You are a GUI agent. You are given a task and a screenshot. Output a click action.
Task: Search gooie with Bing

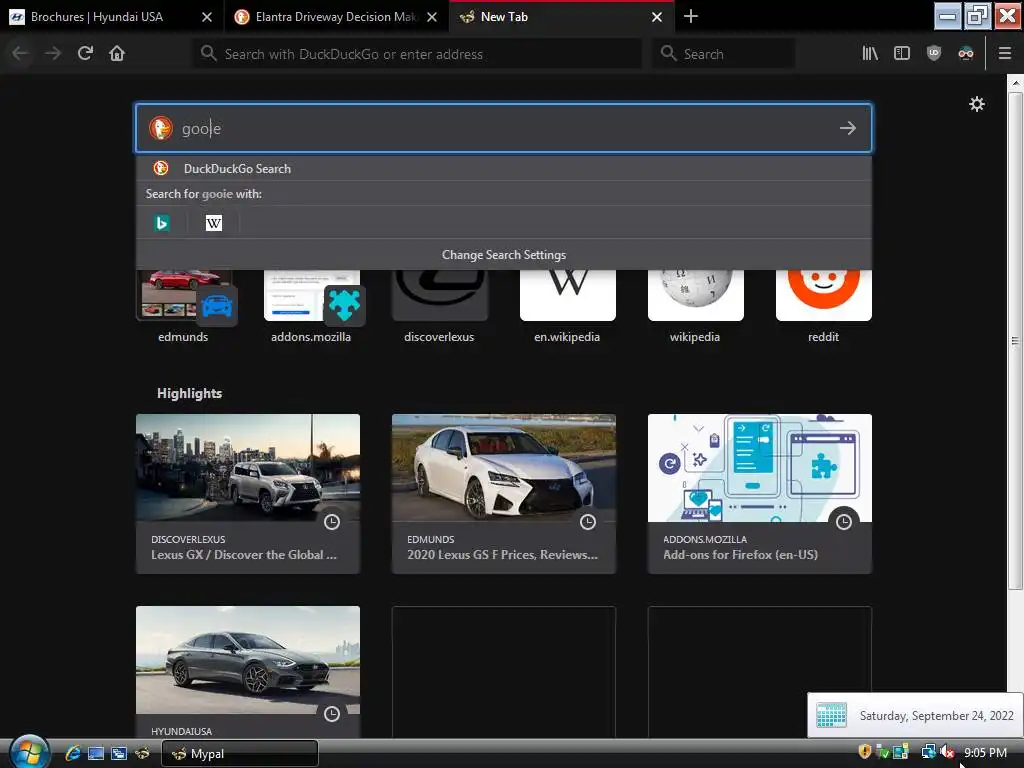pos(161,223)
